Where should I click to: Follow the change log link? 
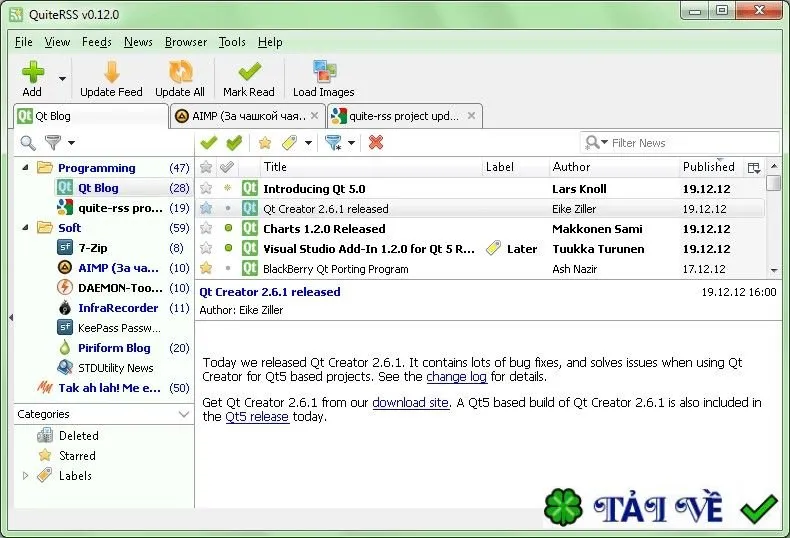[456, 377]
